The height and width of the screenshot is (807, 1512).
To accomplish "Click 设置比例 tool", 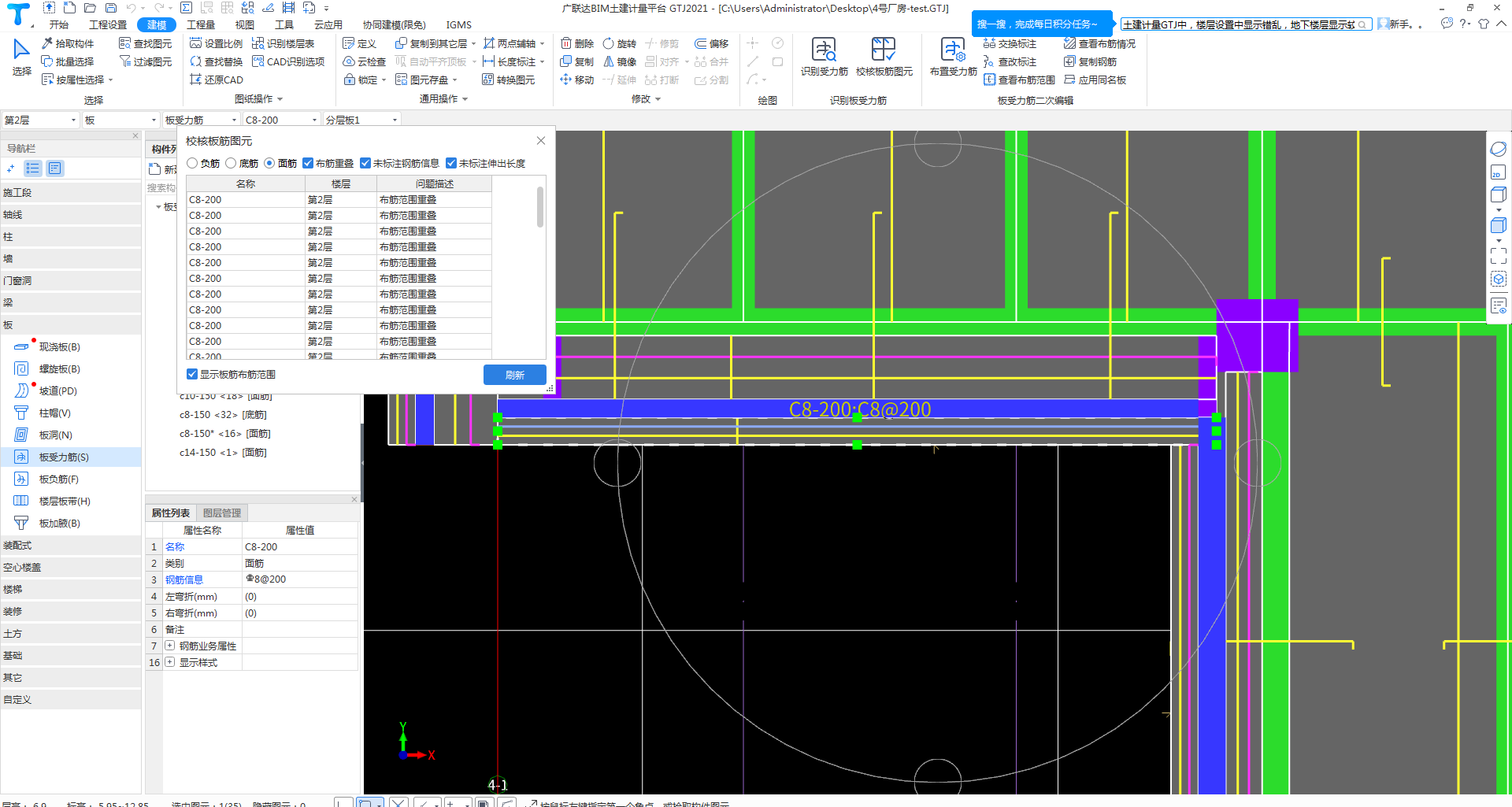I will click(x=217, y=43).
